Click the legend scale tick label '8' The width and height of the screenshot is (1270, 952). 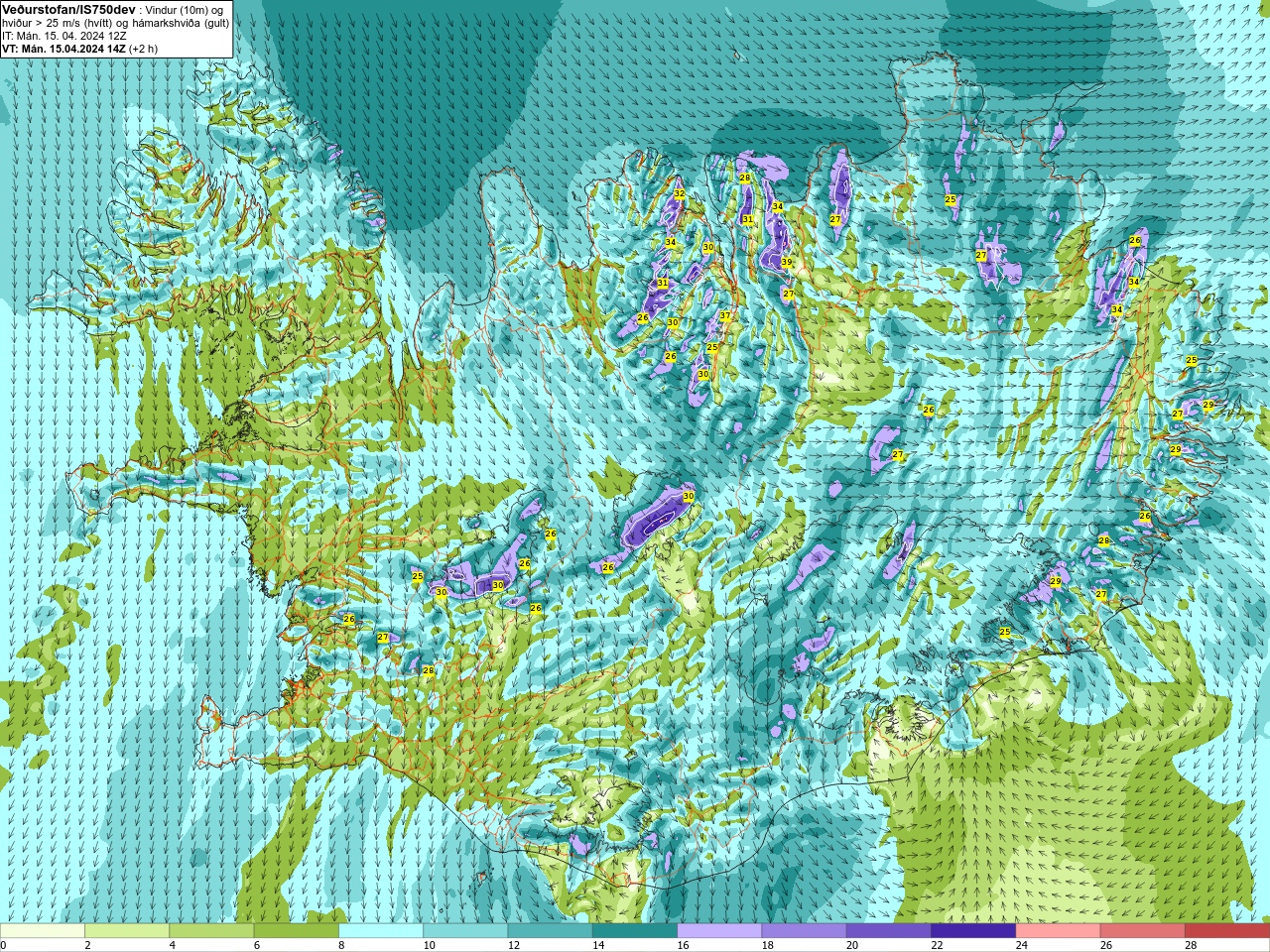[x=341, y=945]
